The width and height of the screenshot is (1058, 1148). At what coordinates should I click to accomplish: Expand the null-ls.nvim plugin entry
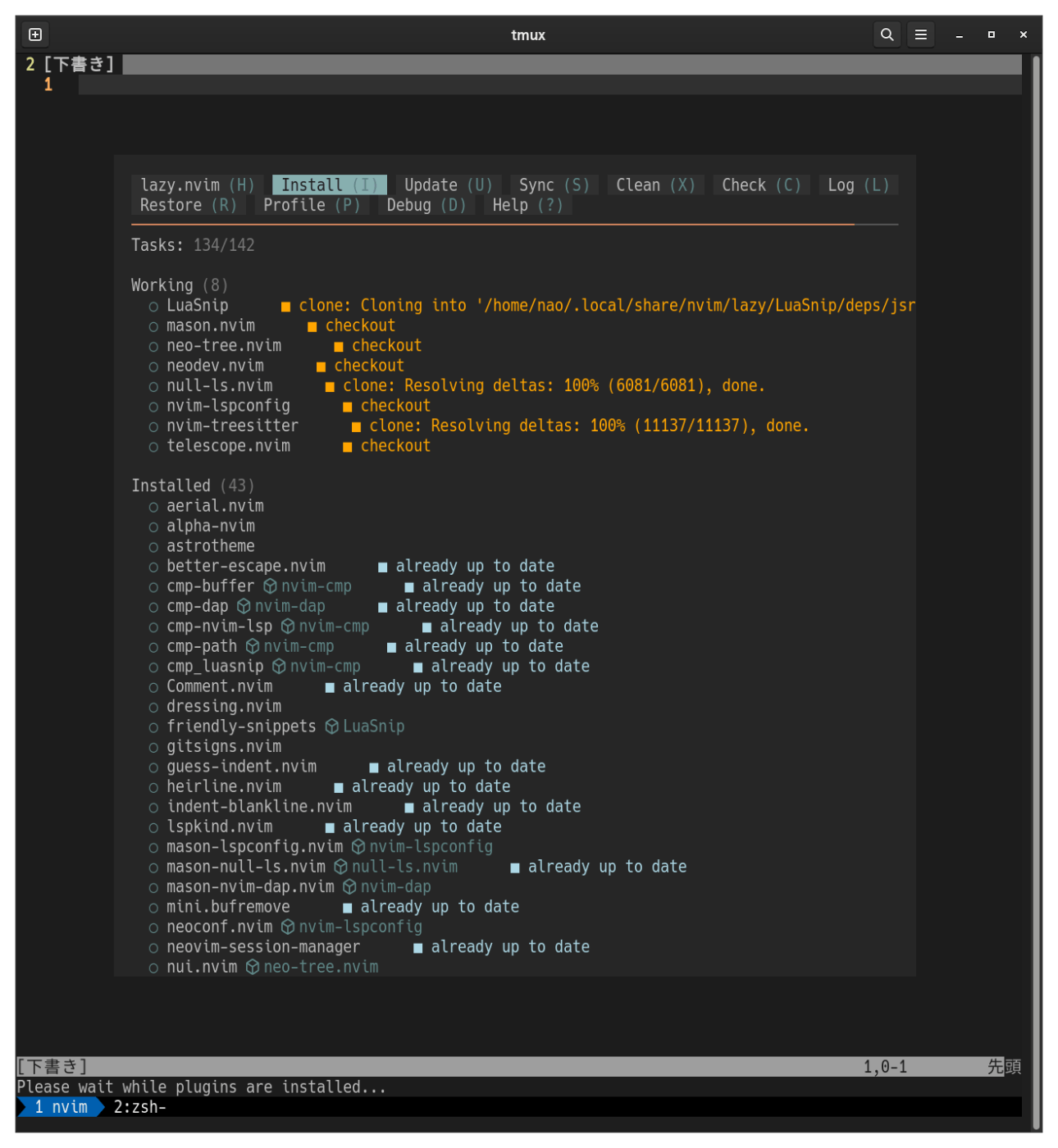tap(220, 386)
